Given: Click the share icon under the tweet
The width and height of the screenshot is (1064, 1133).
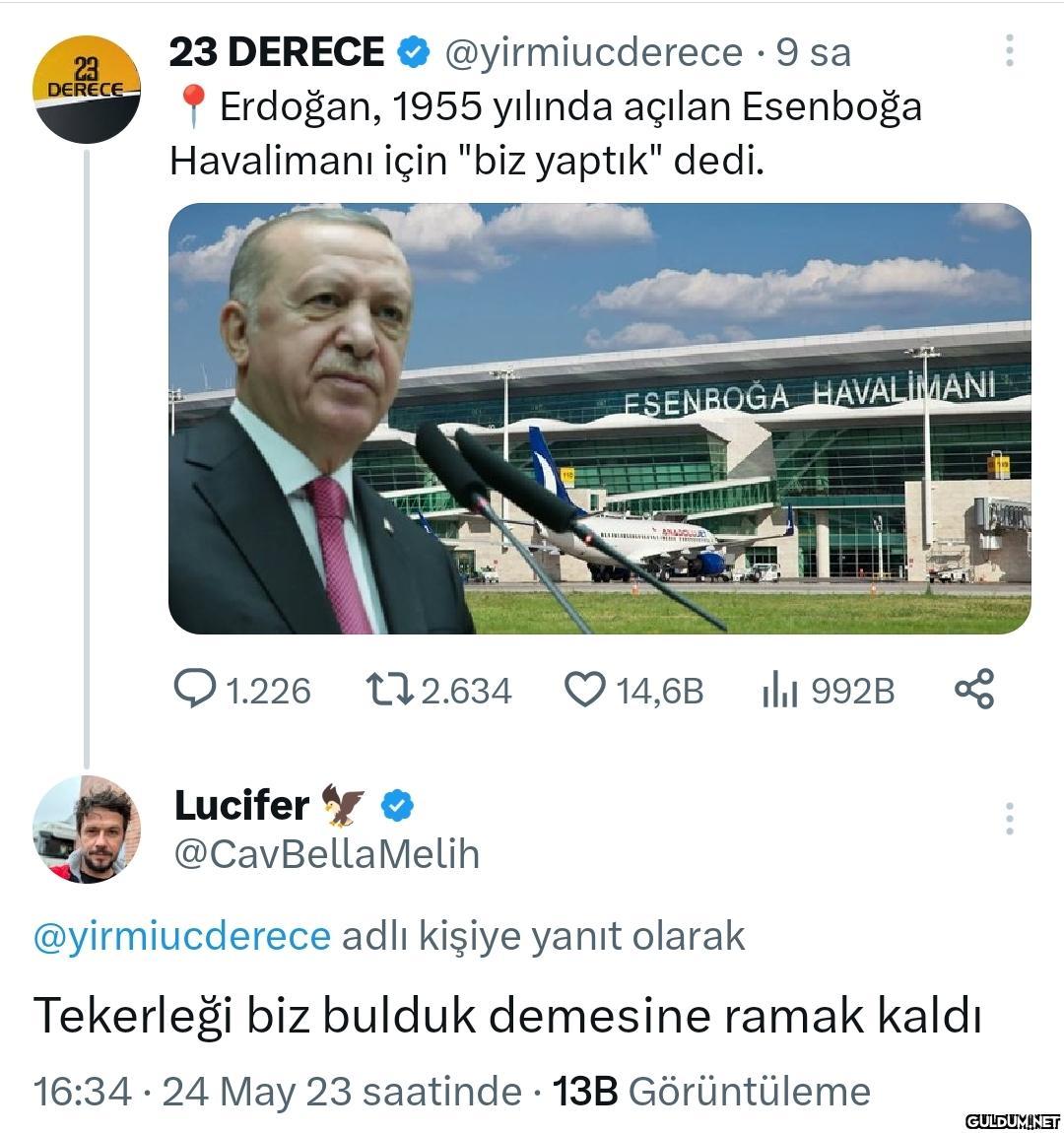Looking at the screenshot, I should 973,689.
